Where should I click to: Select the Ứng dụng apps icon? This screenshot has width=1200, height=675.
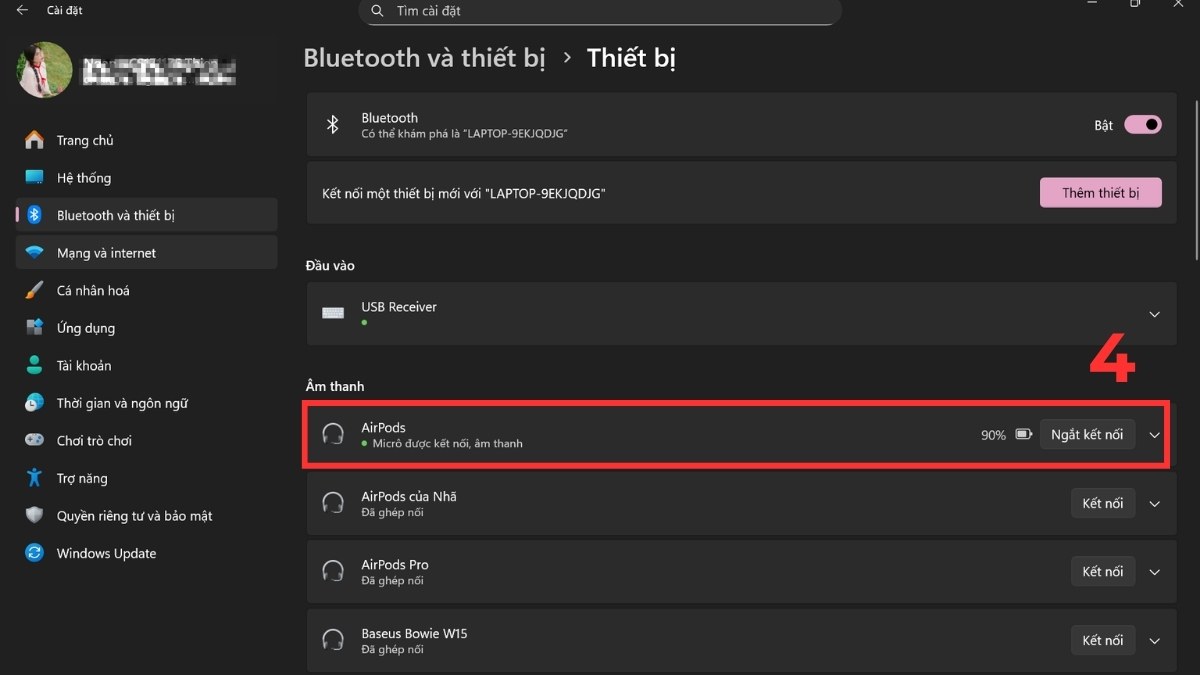pos(33,327)
